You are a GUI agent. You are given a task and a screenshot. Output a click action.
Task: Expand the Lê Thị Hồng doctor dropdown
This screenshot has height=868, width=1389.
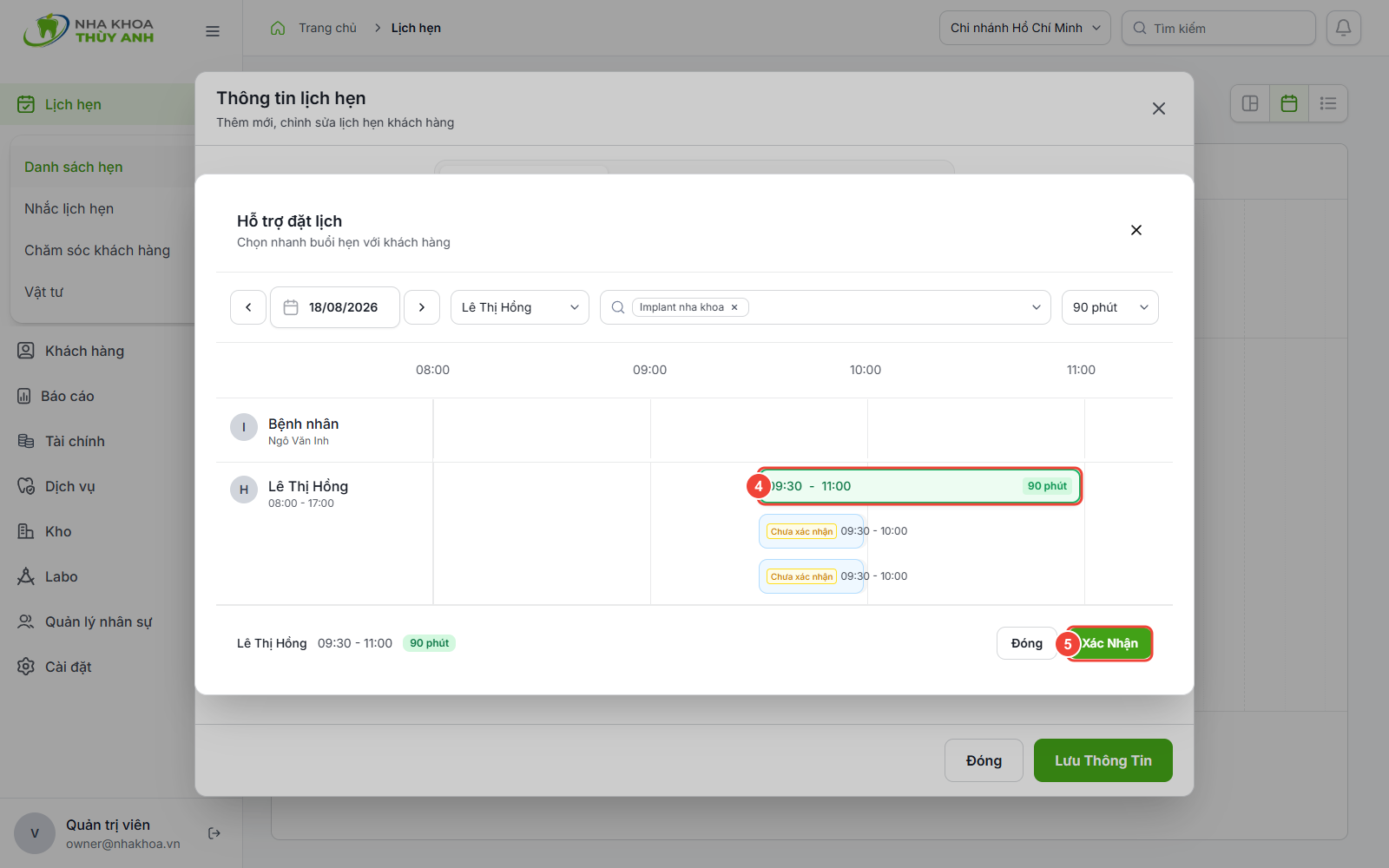(x=520, y=307)
